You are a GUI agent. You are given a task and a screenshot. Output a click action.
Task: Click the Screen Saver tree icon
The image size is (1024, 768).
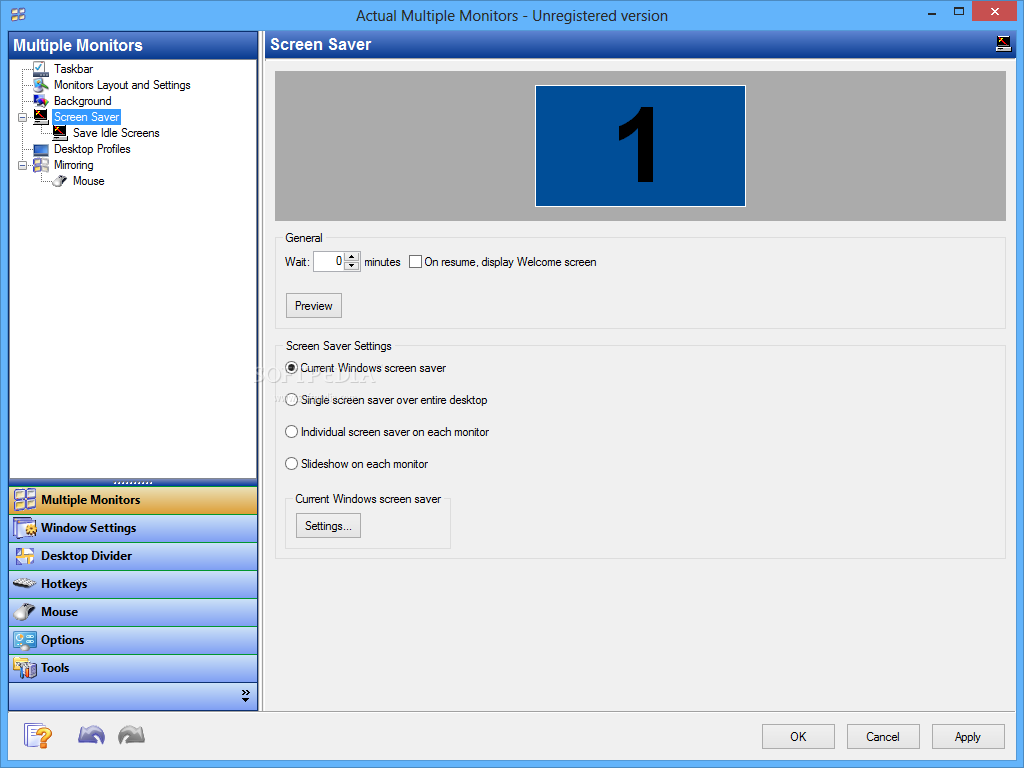click(40, 117)
